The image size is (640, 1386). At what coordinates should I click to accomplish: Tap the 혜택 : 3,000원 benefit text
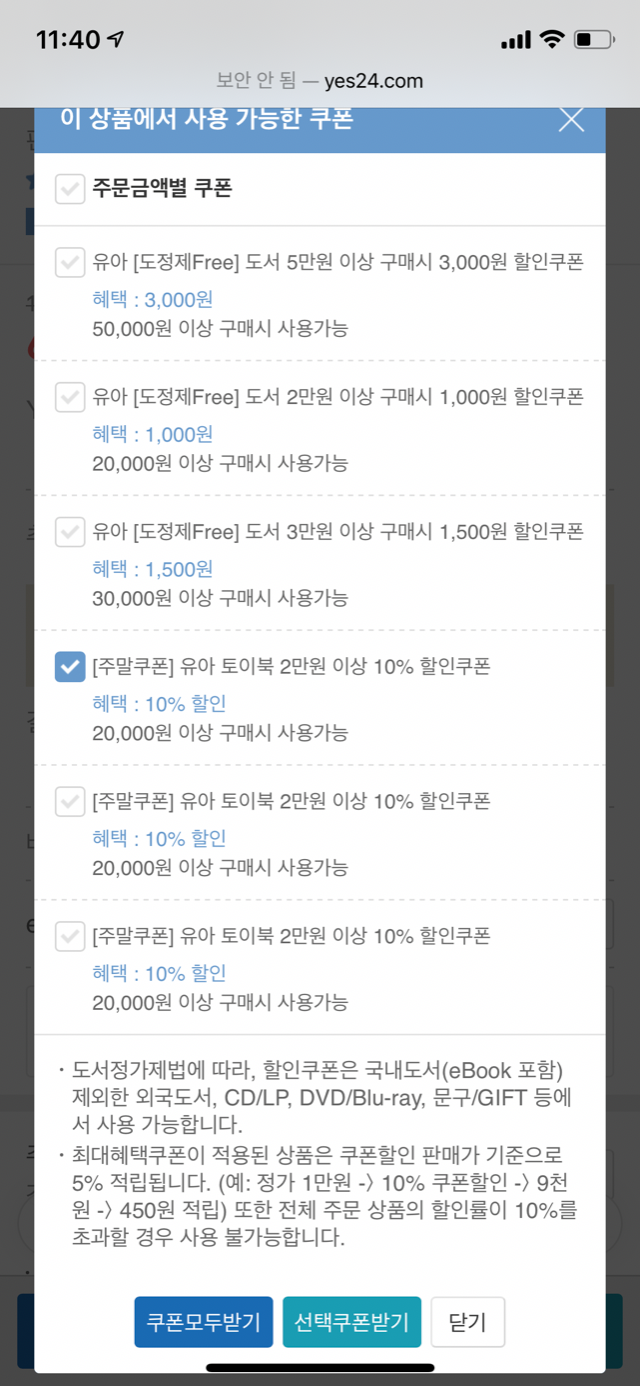coord(153,300)
